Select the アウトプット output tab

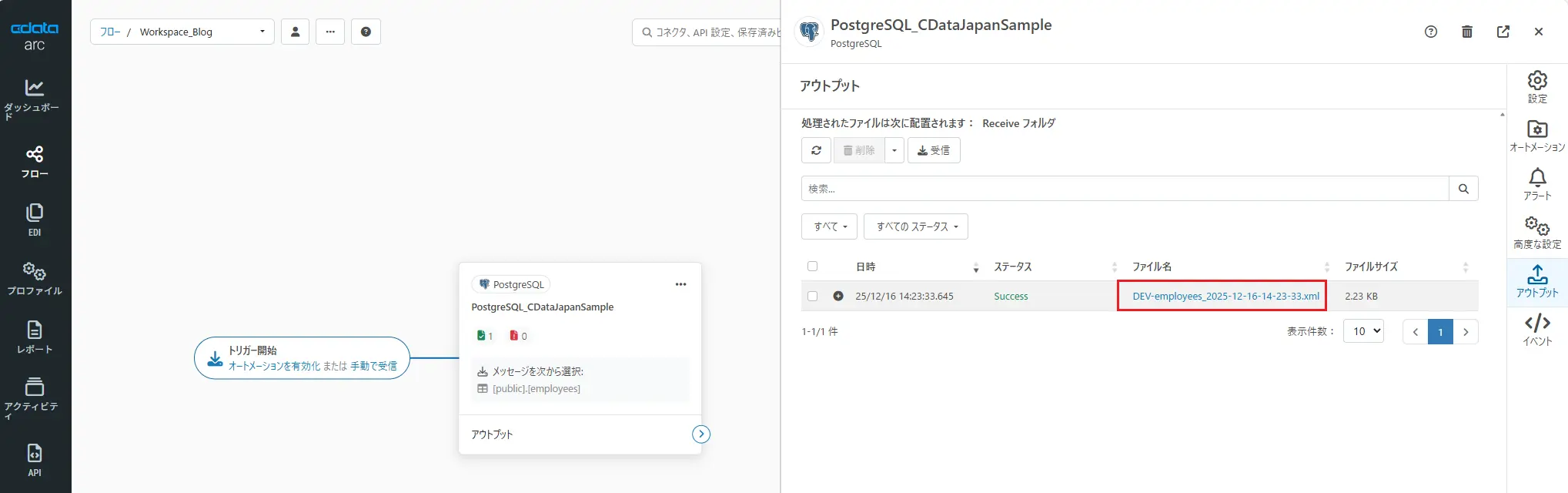click(1537, 281)
